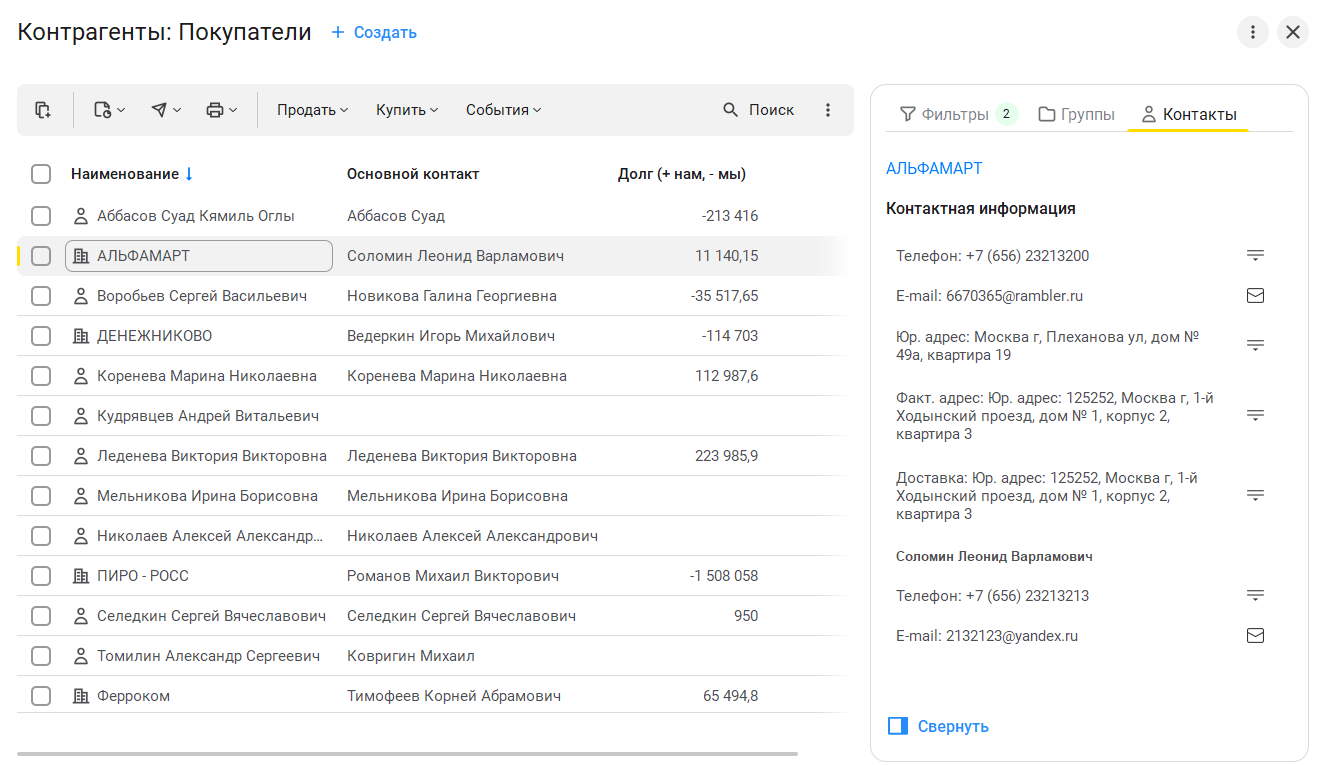1319x765 pixels.
Task: Check the box for ДЕНЕЖНИКОВО row
Action: tap(41, 336)
